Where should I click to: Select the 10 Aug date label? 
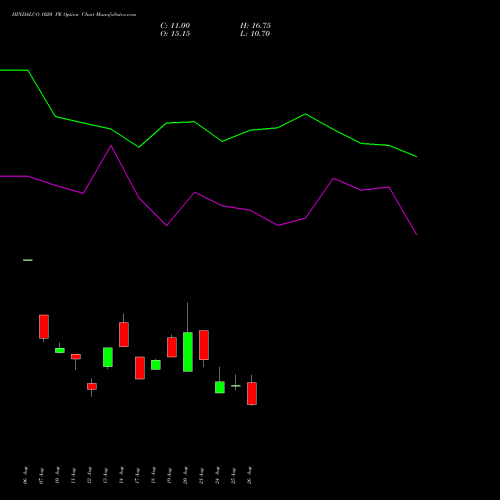click(x=57, y=475)
